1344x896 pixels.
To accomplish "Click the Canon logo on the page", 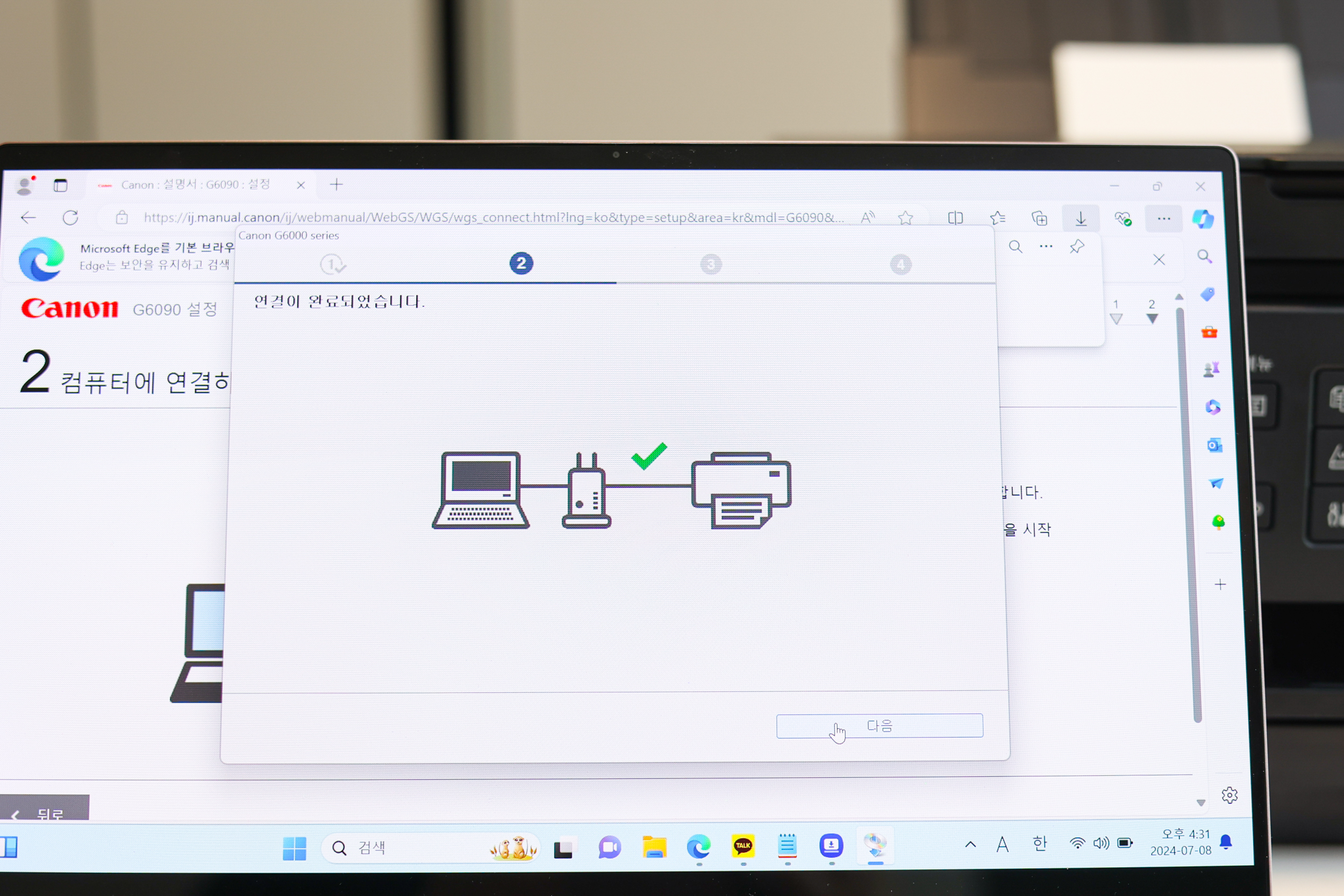I will 70,308.
